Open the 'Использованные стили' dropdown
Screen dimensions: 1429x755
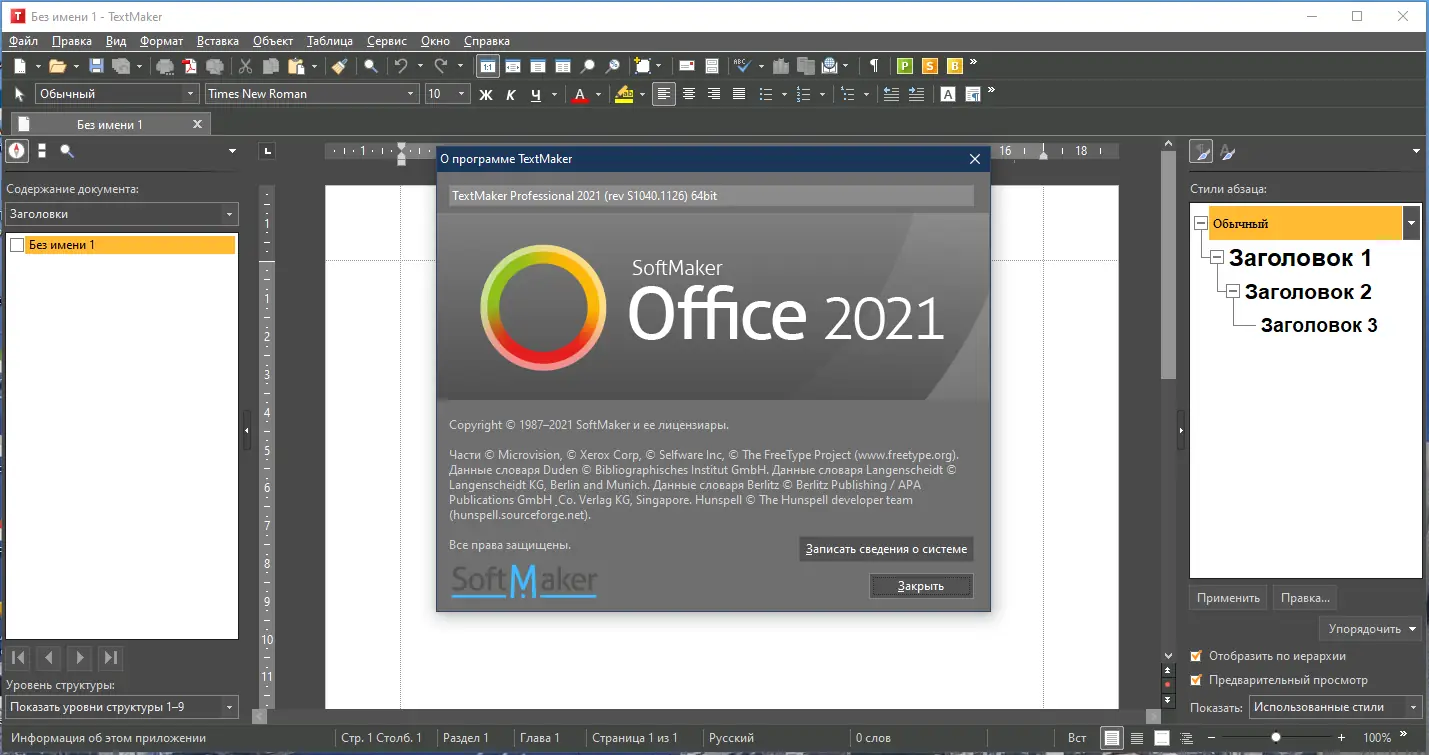(x=1335, y=707)
